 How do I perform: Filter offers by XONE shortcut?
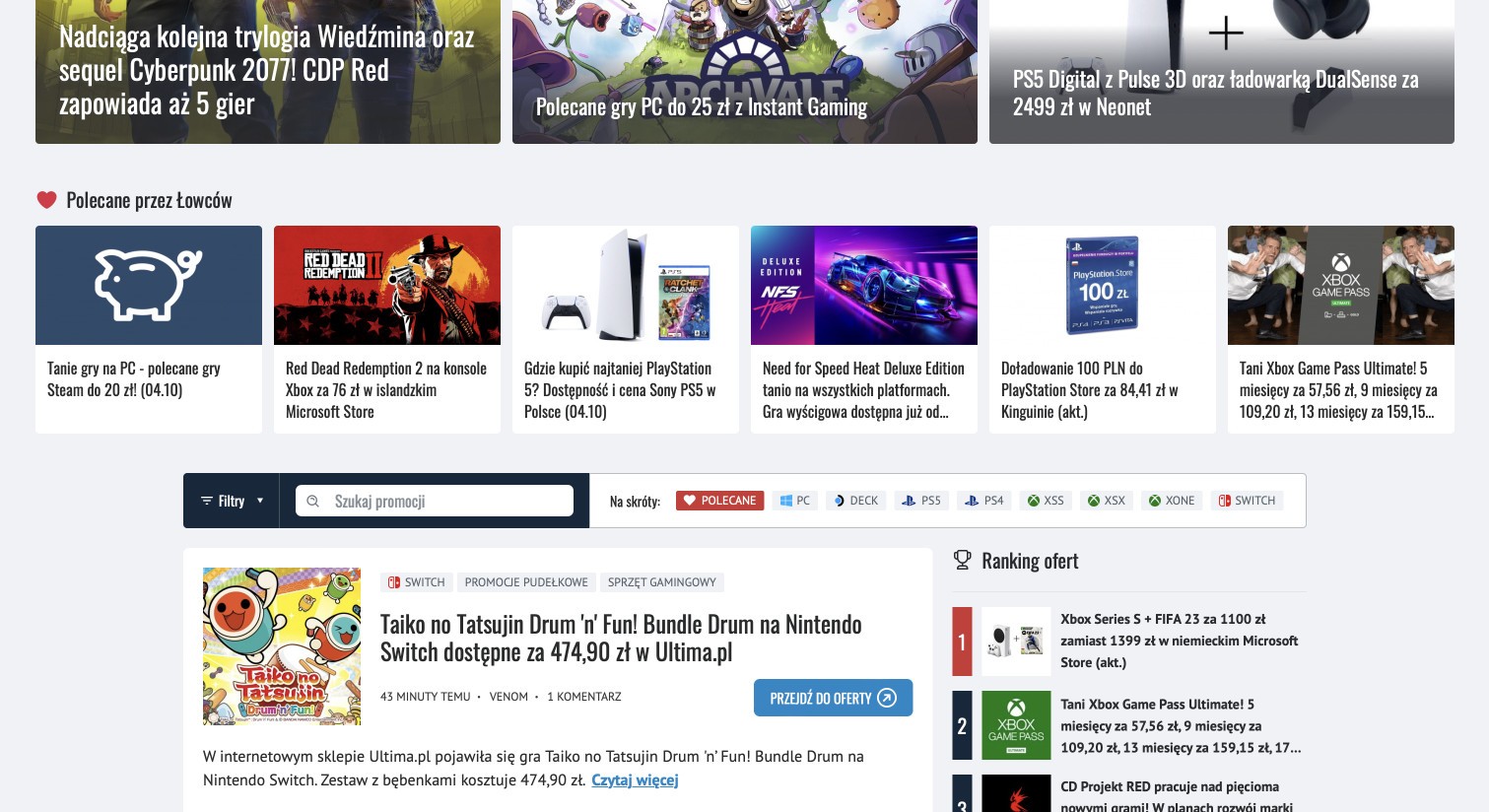(x=1171, y=501)
